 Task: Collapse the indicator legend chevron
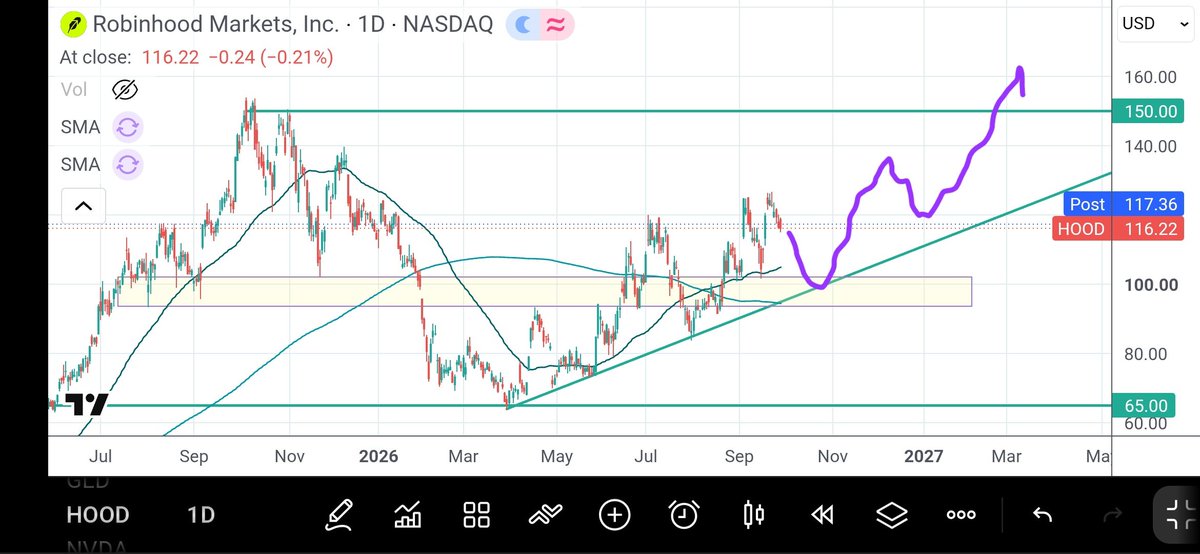[83, 207]
